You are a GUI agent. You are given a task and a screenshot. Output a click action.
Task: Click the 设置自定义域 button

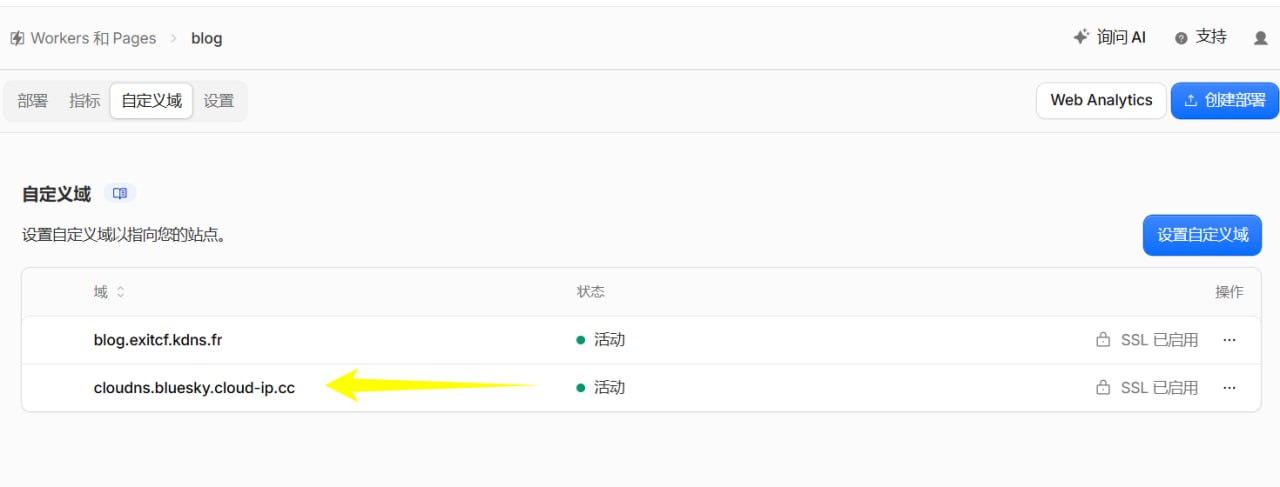[1202, 235]
